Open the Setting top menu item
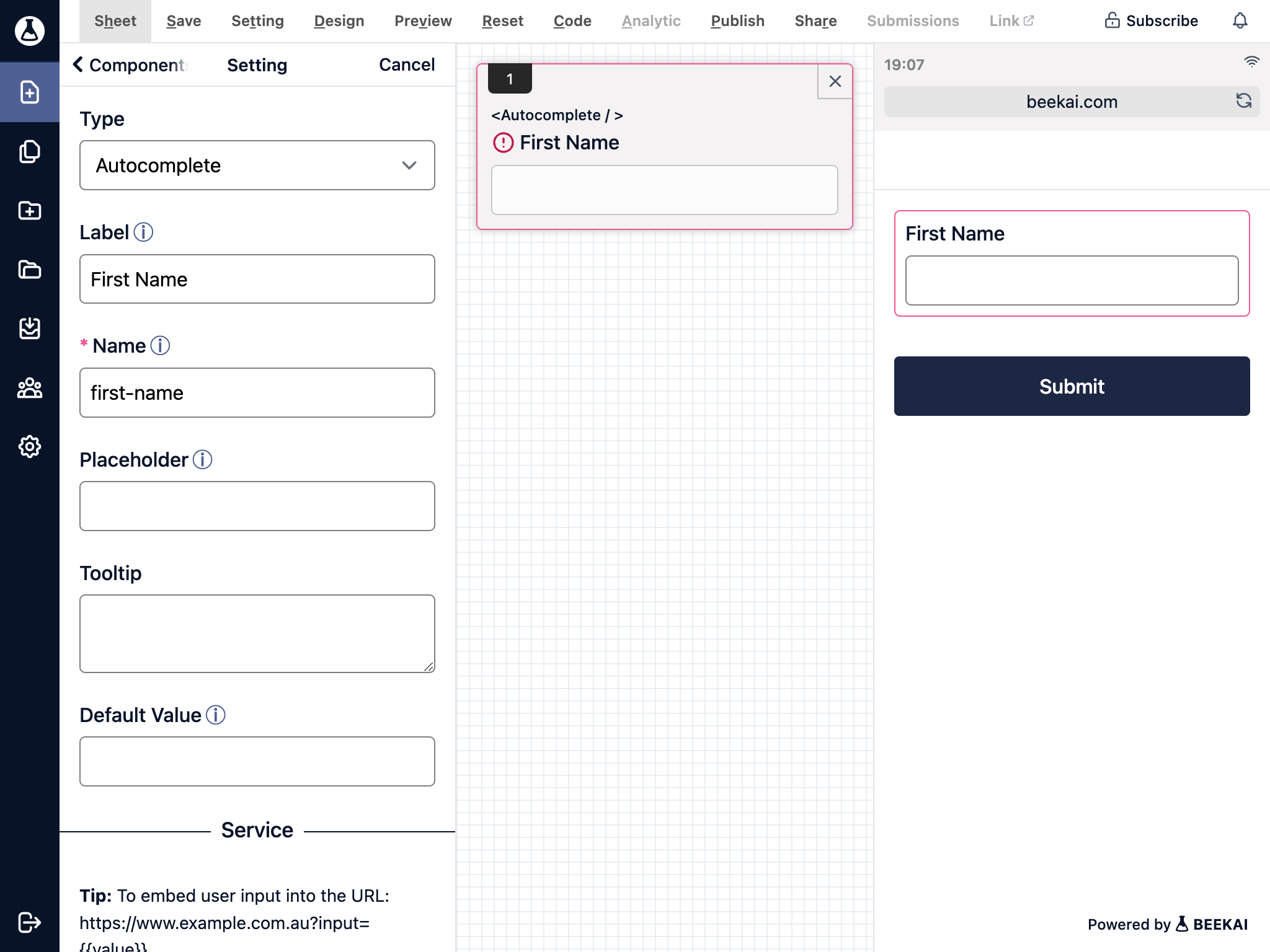 (x=257, y=21)
